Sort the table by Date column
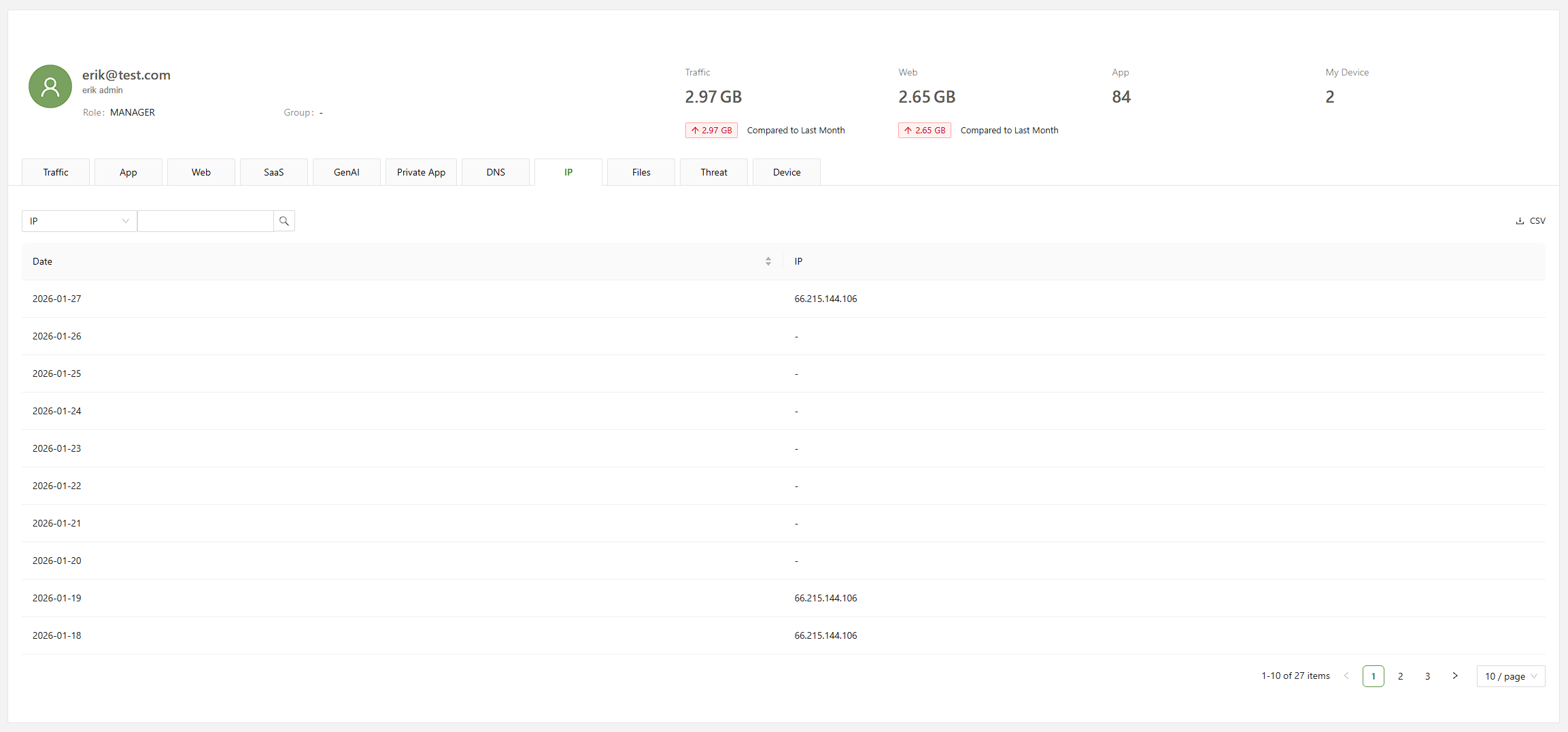Image resolution: width=1568 pixels, height=732 pixels. click(x=768, y=261)
